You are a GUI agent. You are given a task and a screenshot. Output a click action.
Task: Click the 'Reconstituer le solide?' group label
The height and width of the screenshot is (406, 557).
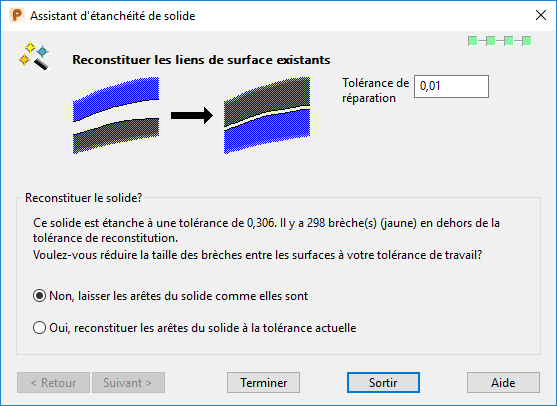coord(83,198)
